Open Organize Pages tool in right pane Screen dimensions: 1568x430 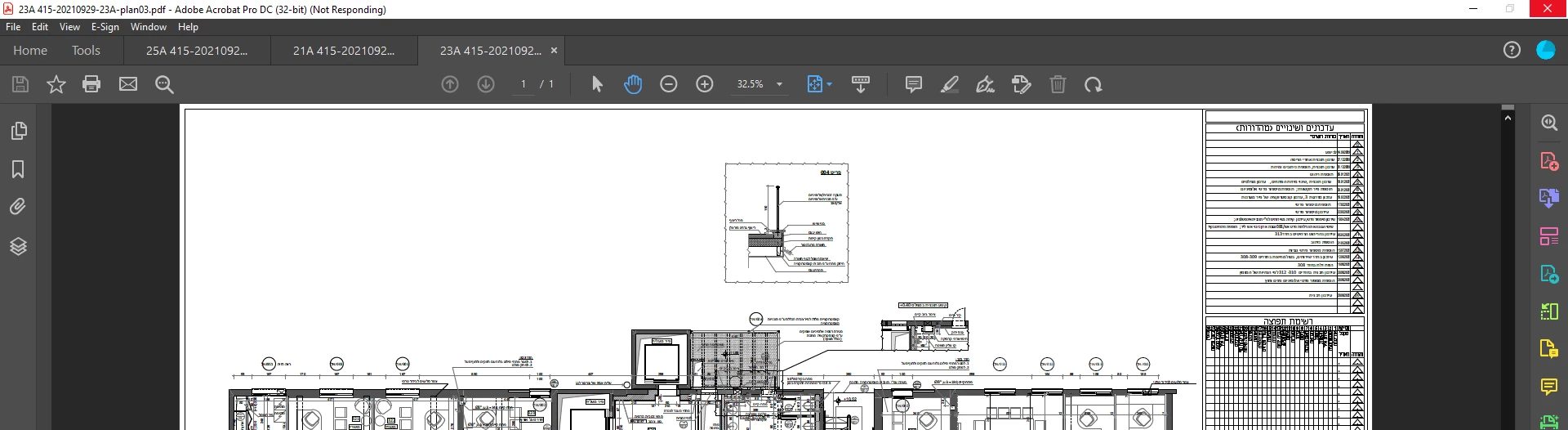(1549, 311)
